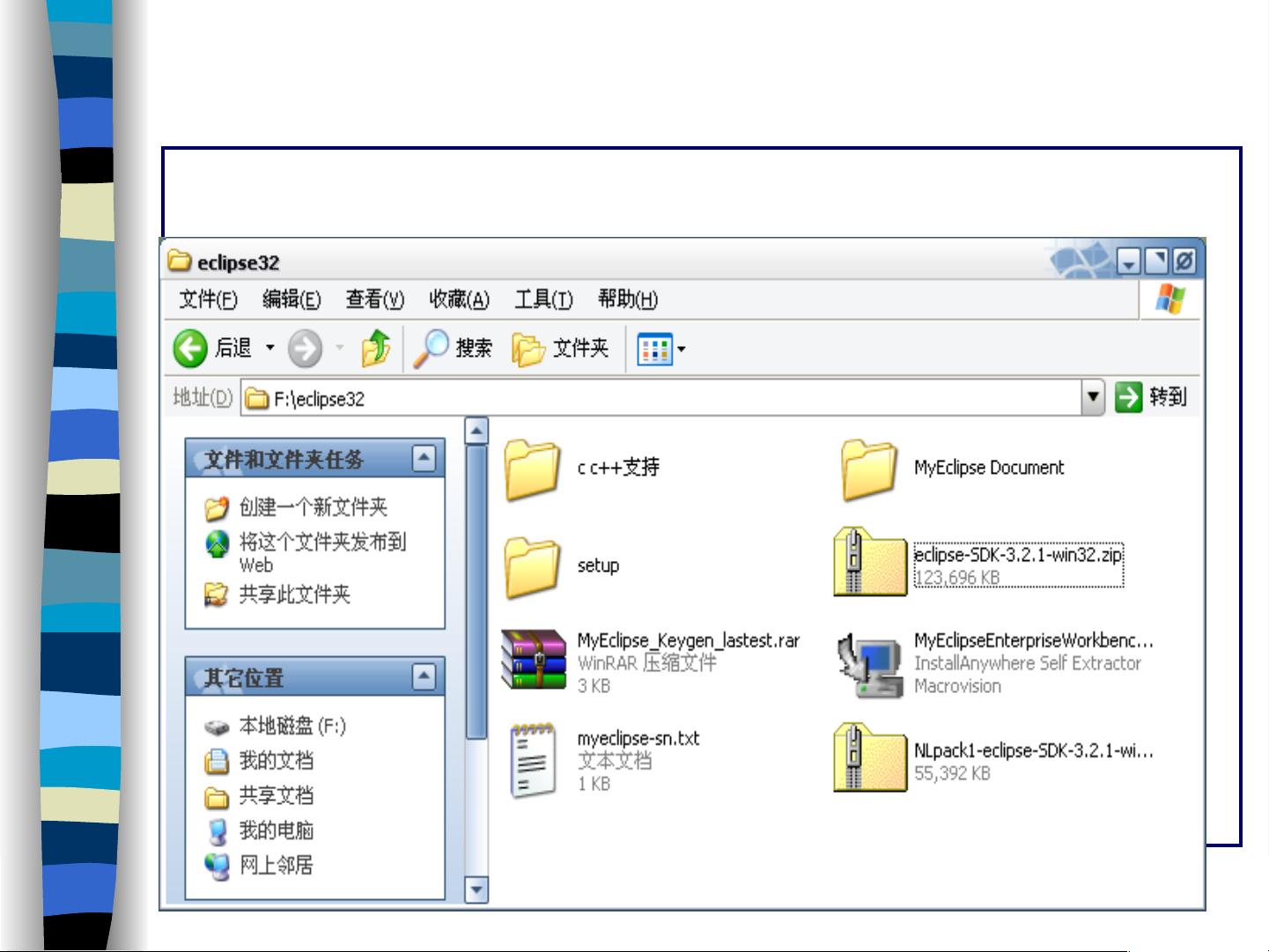Click the 将这个文件夹发布到 Web link
This screenshot has width=1269, height=952.
pos(322,553)
